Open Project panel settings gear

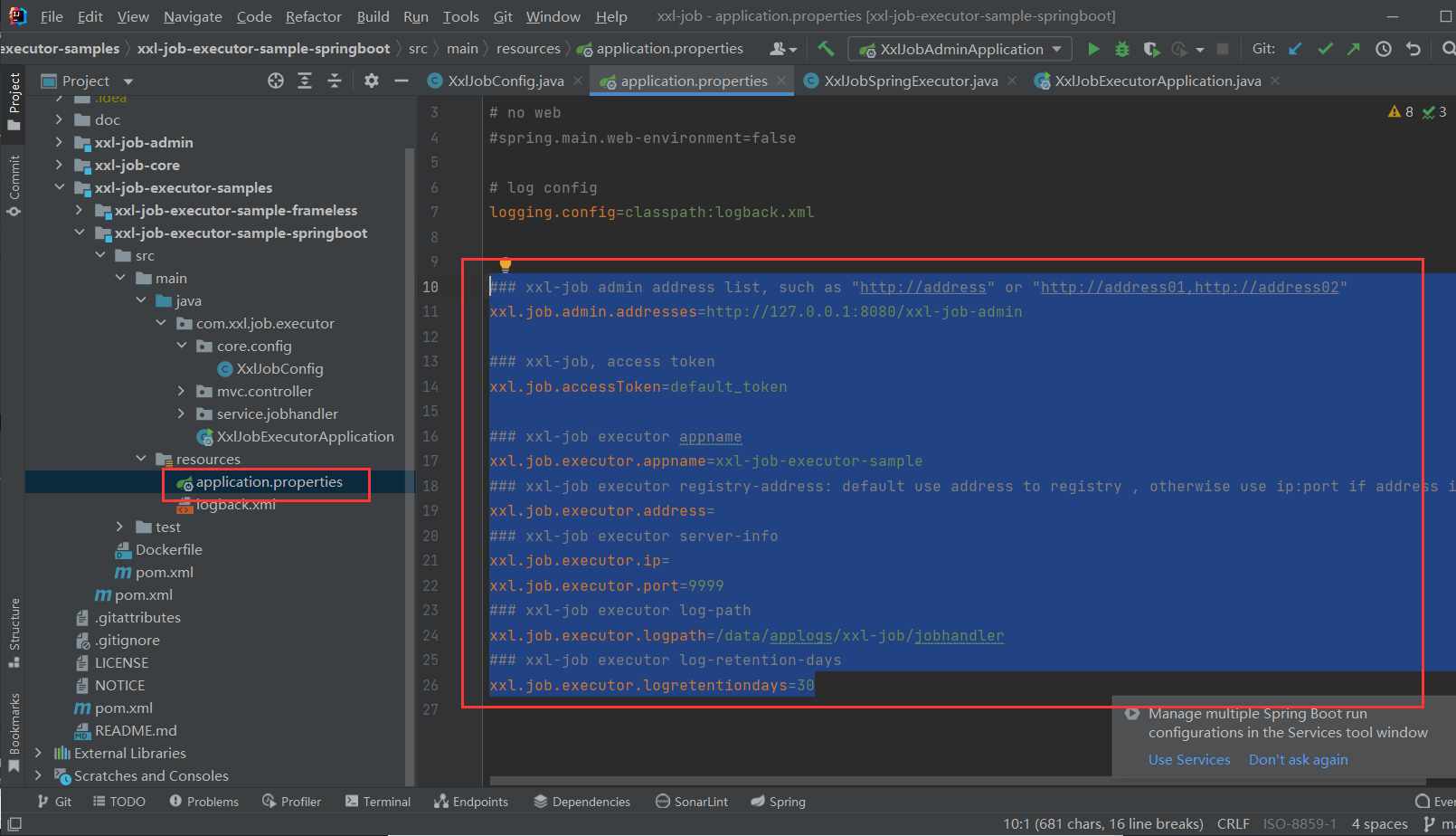[x=371, y=81]
